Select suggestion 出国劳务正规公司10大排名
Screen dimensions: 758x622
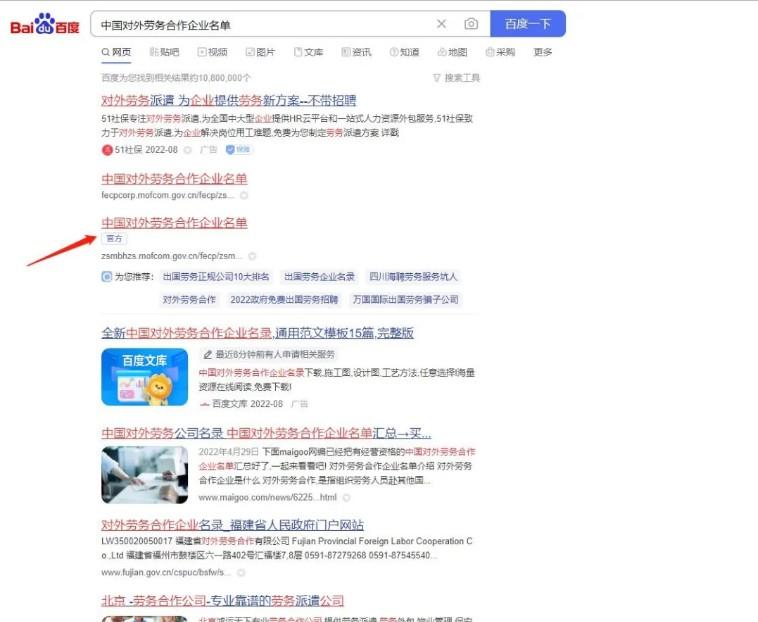[216, 277]
